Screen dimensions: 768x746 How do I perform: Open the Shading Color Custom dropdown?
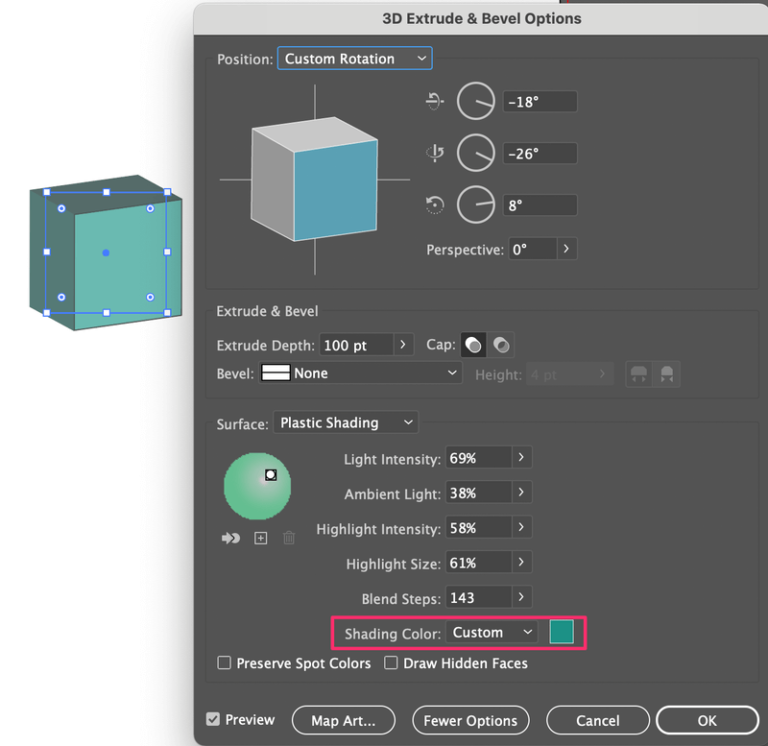(492, 632)
